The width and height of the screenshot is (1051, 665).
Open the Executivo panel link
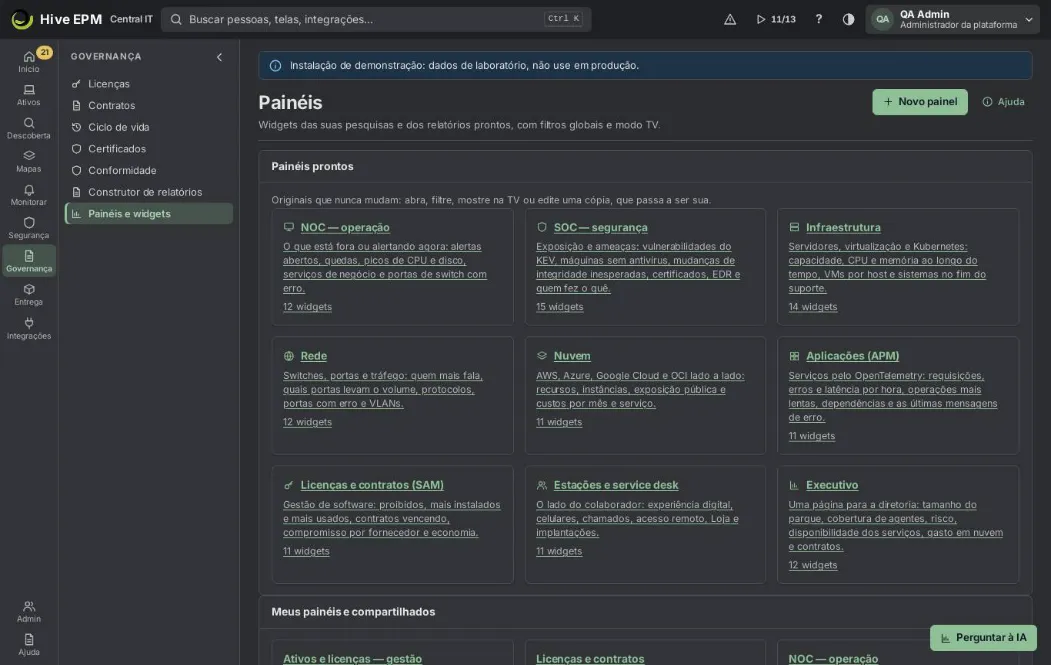coord(832,485)
